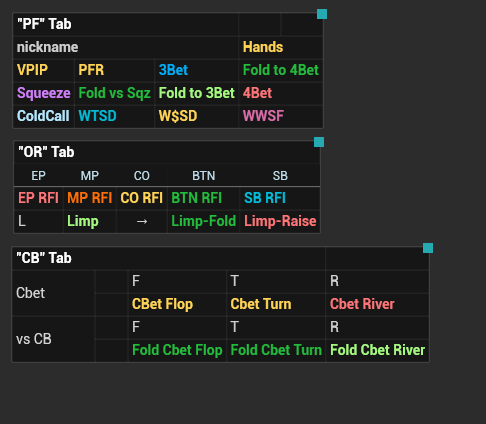Click the arrow symbol cell

[x=142, y=221]
